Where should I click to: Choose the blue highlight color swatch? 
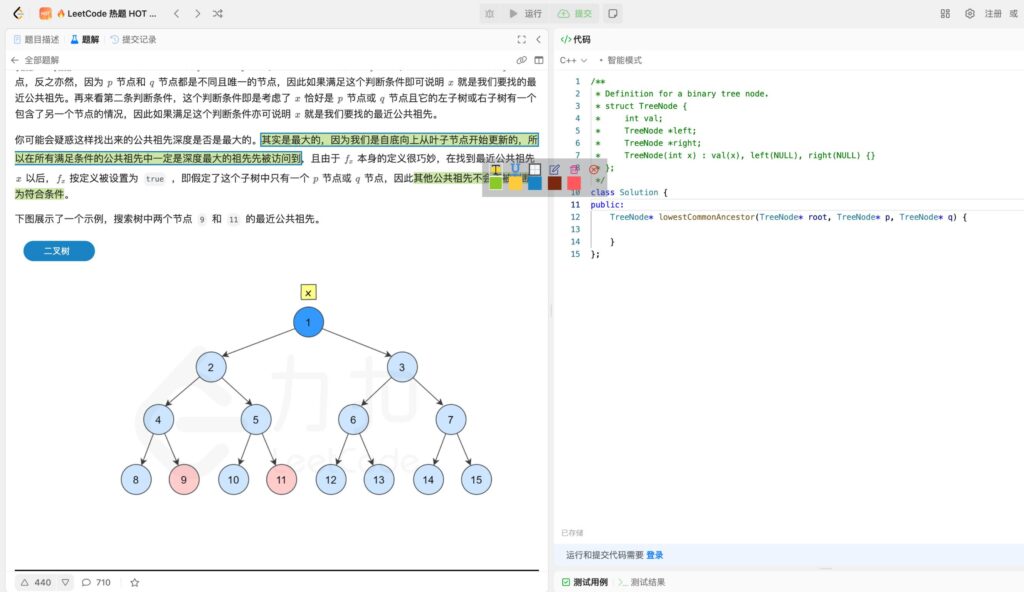click(535, 184)
